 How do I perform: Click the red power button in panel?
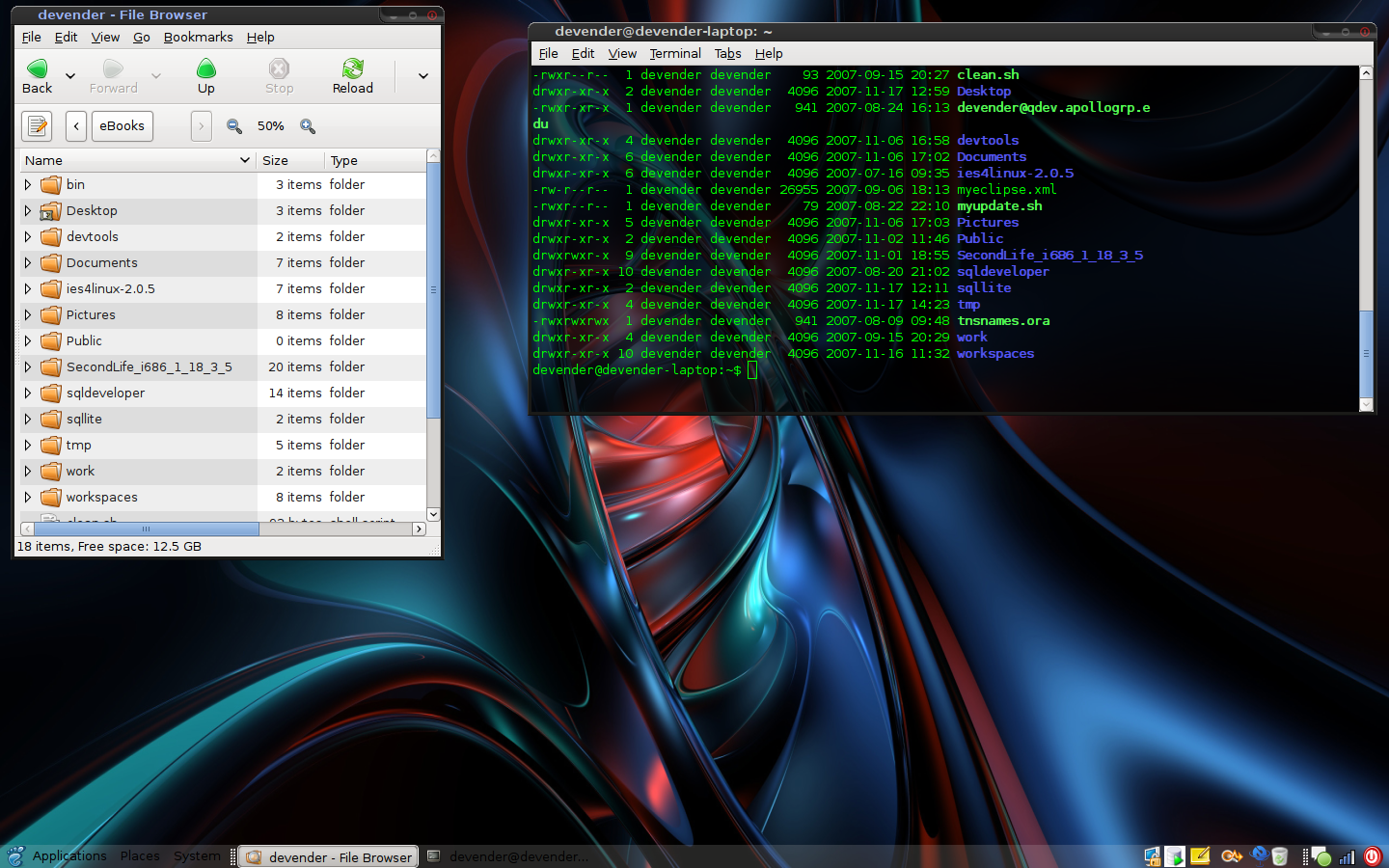point(1372,856)
